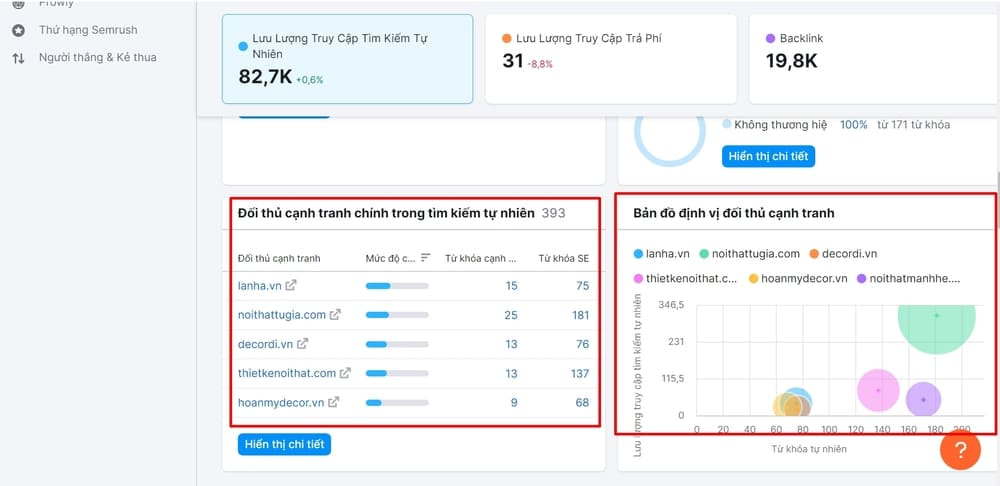
Task: Click the purple bubble in positioning chart
Action: [x=923, y=400]
